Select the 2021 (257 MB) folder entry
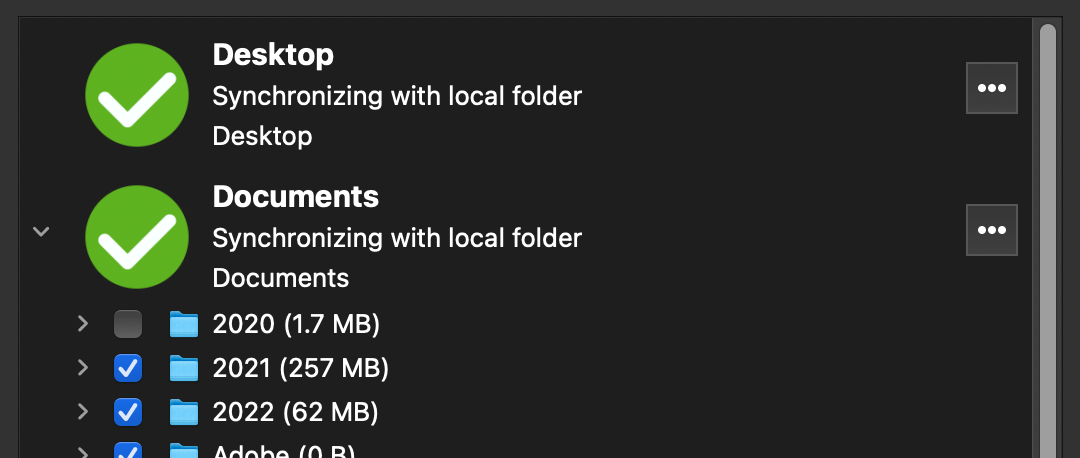 click(x=300, y=368)
